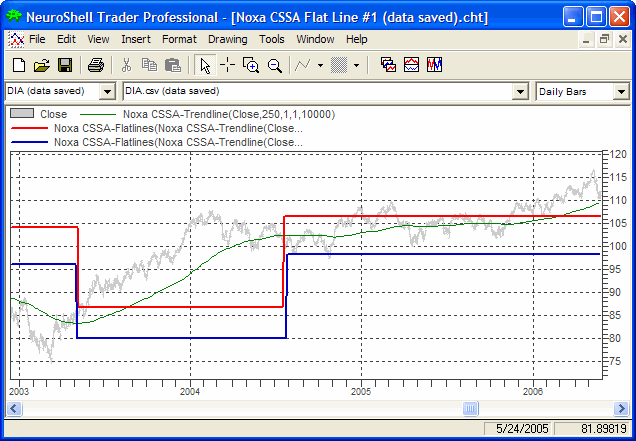Minimize the NeuroShell Trader main window
Image resolution: width=636 pixels, height=441 pixels.
coord(573,17)
